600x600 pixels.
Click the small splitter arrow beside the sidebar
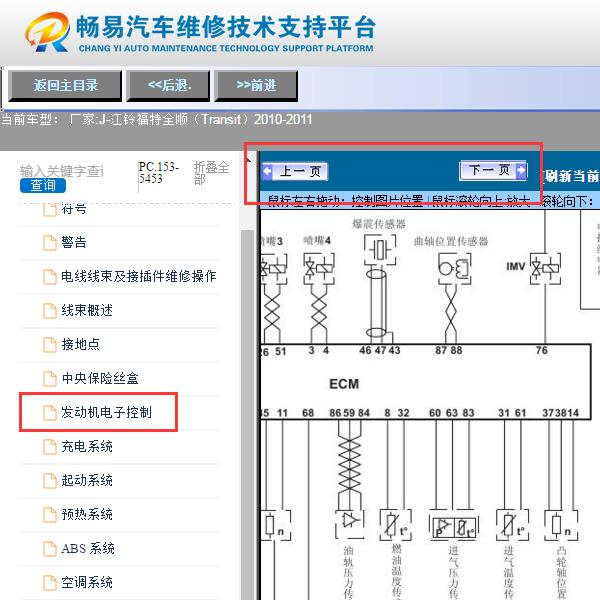pos(249,159)
